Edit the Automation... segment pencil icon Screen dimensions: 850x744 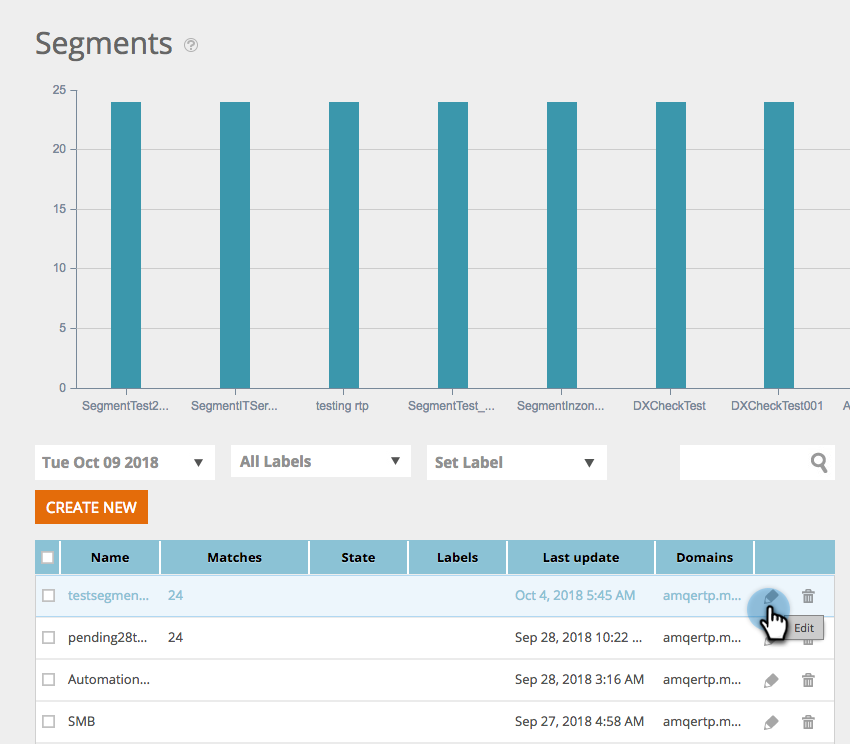coord(771,680)
